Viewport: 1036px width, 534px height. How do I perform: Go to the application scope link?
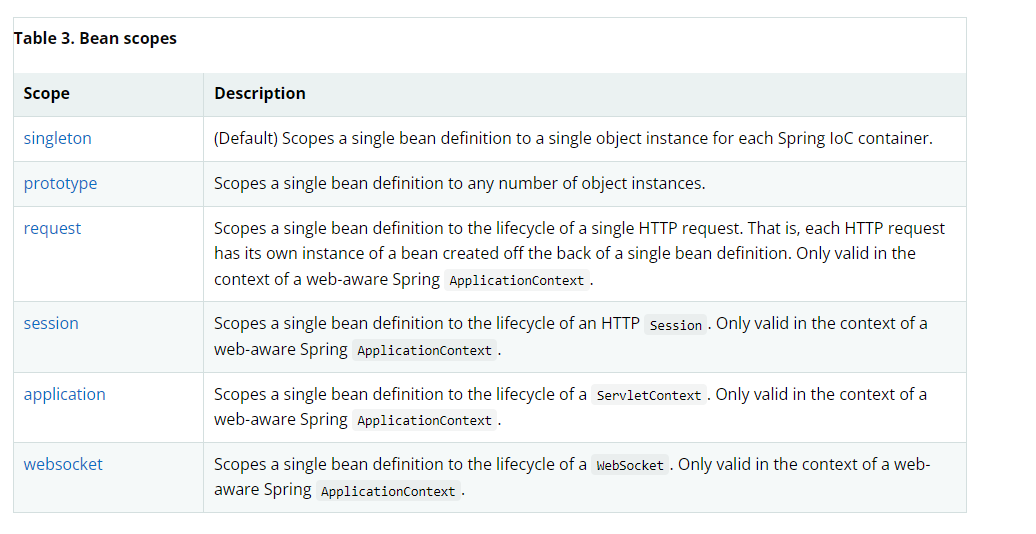(x=64, y=395)
